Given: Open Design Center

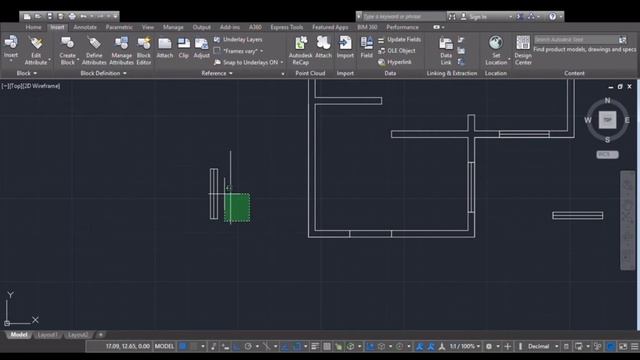Looking at the screenshot, I should click(523, 50).
